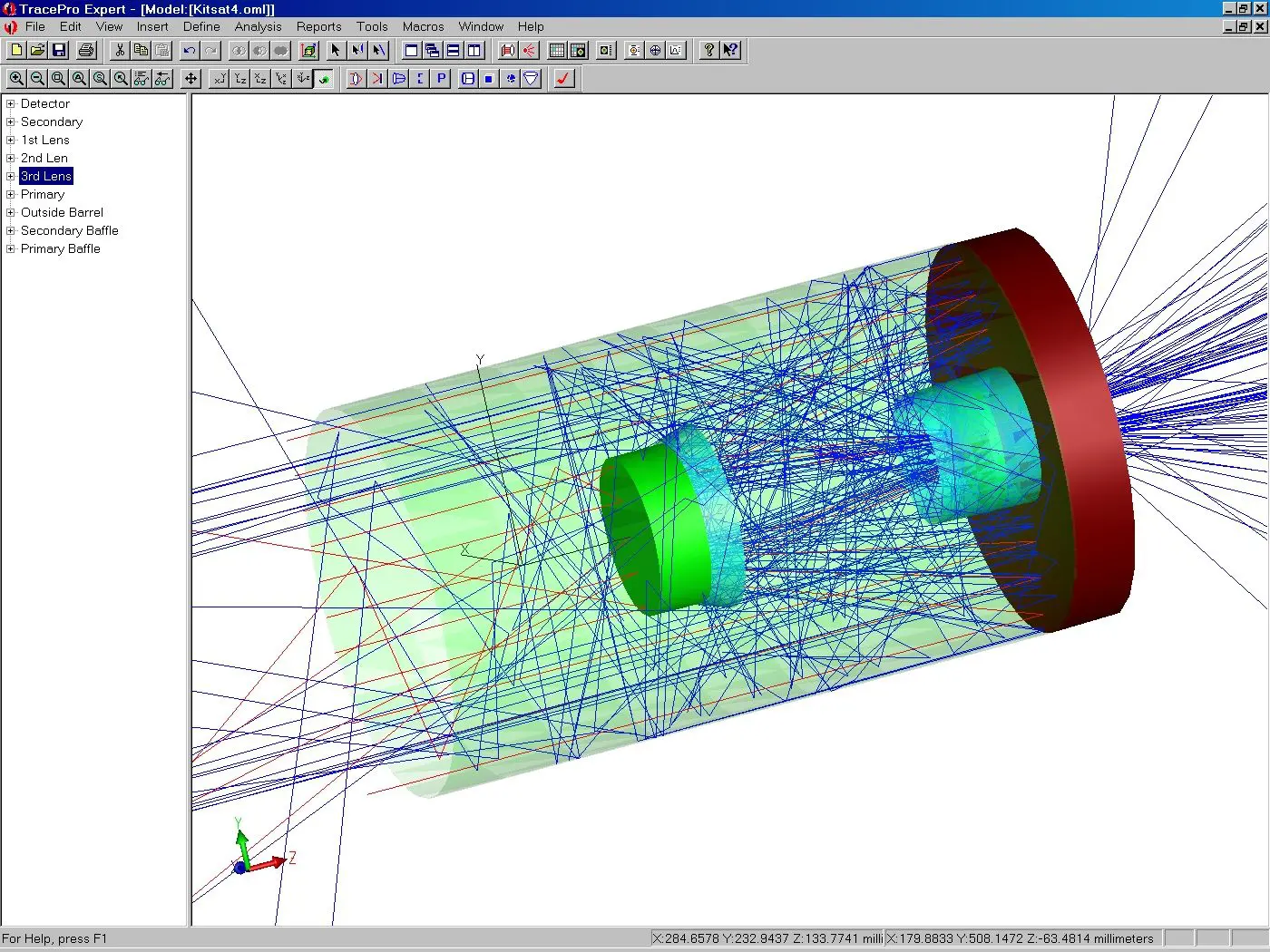Open the irradiance grid map icon
1270x952 pixels.
click(x=557, y=51)
